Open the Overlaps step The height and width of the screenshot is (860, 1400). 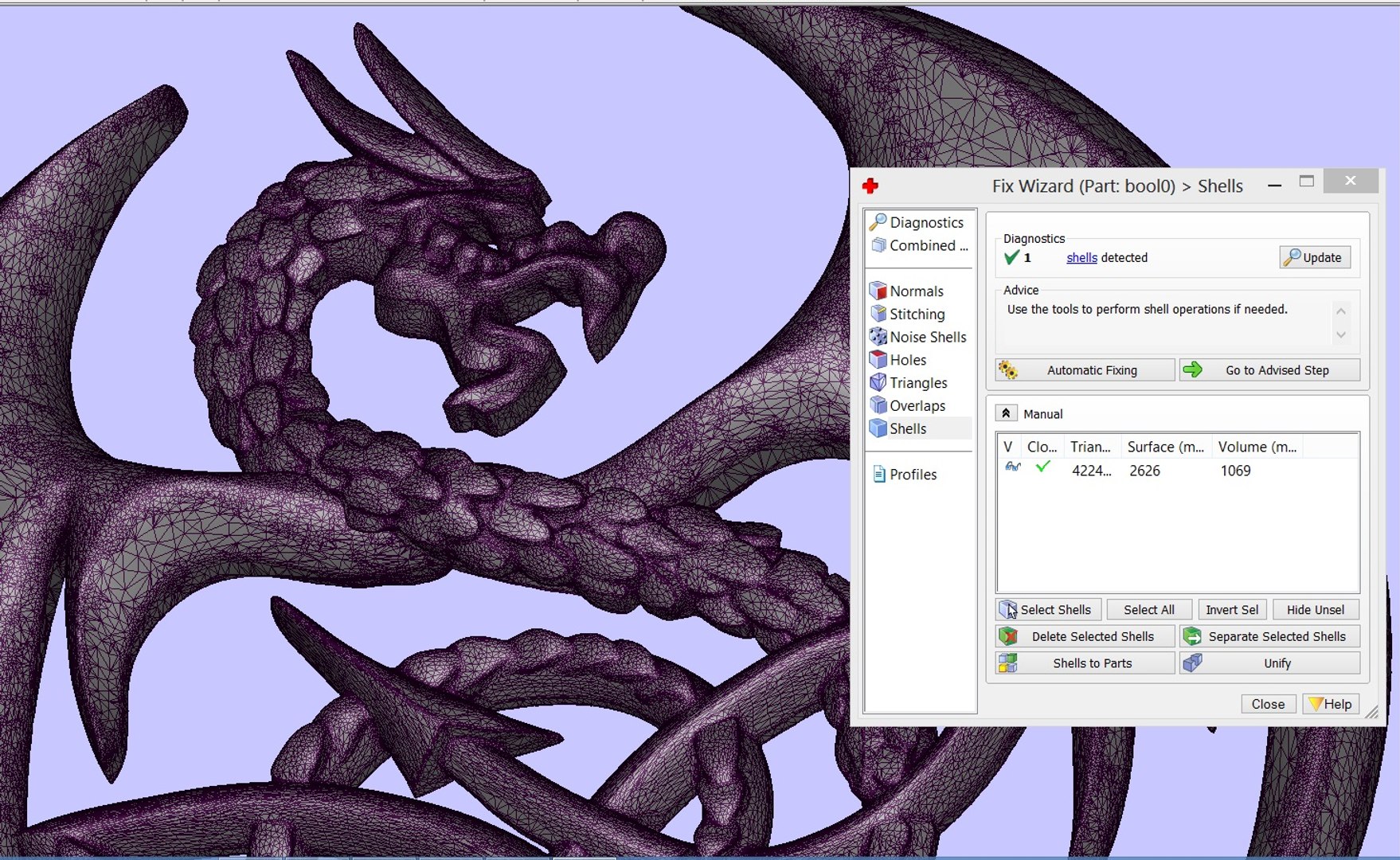pos(909,405)
